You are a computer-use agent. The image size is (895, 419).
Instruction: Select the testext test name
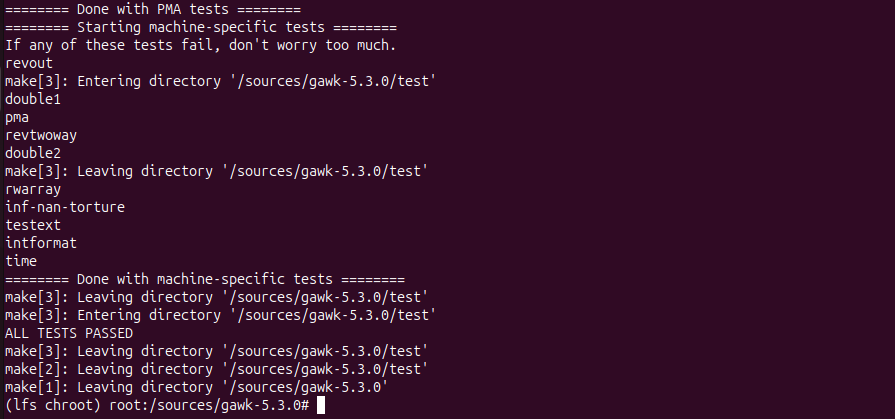[x=33, y=225]
